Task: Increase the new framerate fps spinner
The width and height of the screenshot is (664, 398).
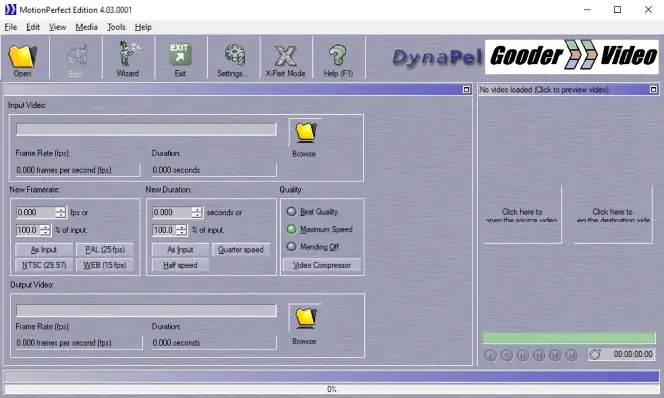Action: [61, 210]
